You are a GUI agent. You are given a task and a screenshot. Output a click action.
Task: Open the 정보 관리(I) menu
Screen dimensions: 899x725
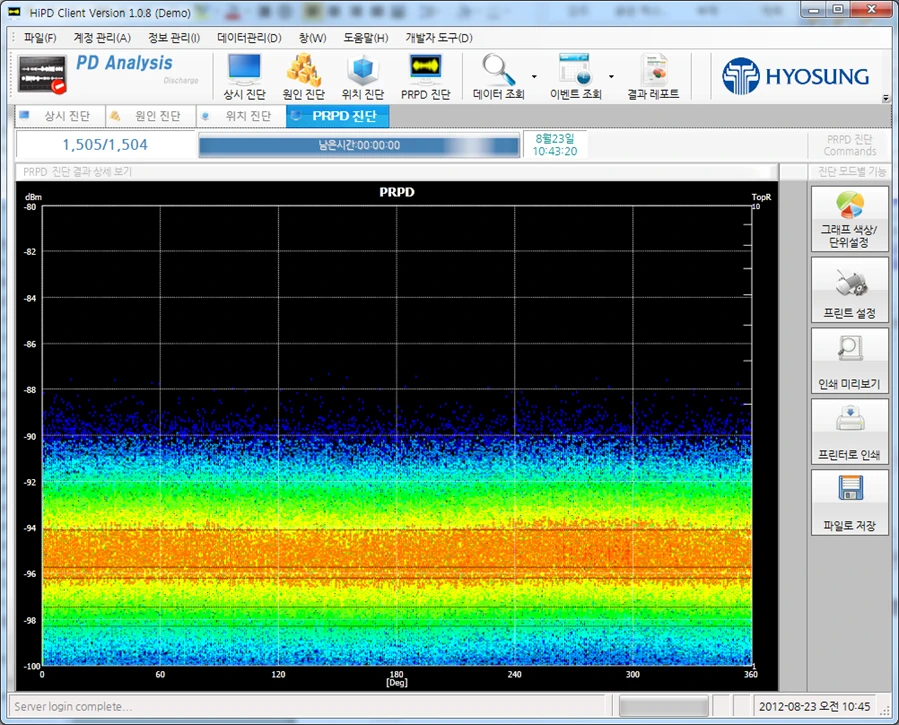(x=174, y=38)
